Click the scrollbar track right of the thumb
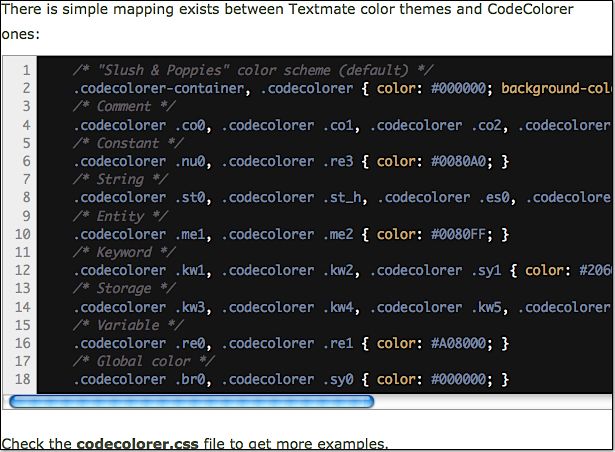 (x=493, y=401)
